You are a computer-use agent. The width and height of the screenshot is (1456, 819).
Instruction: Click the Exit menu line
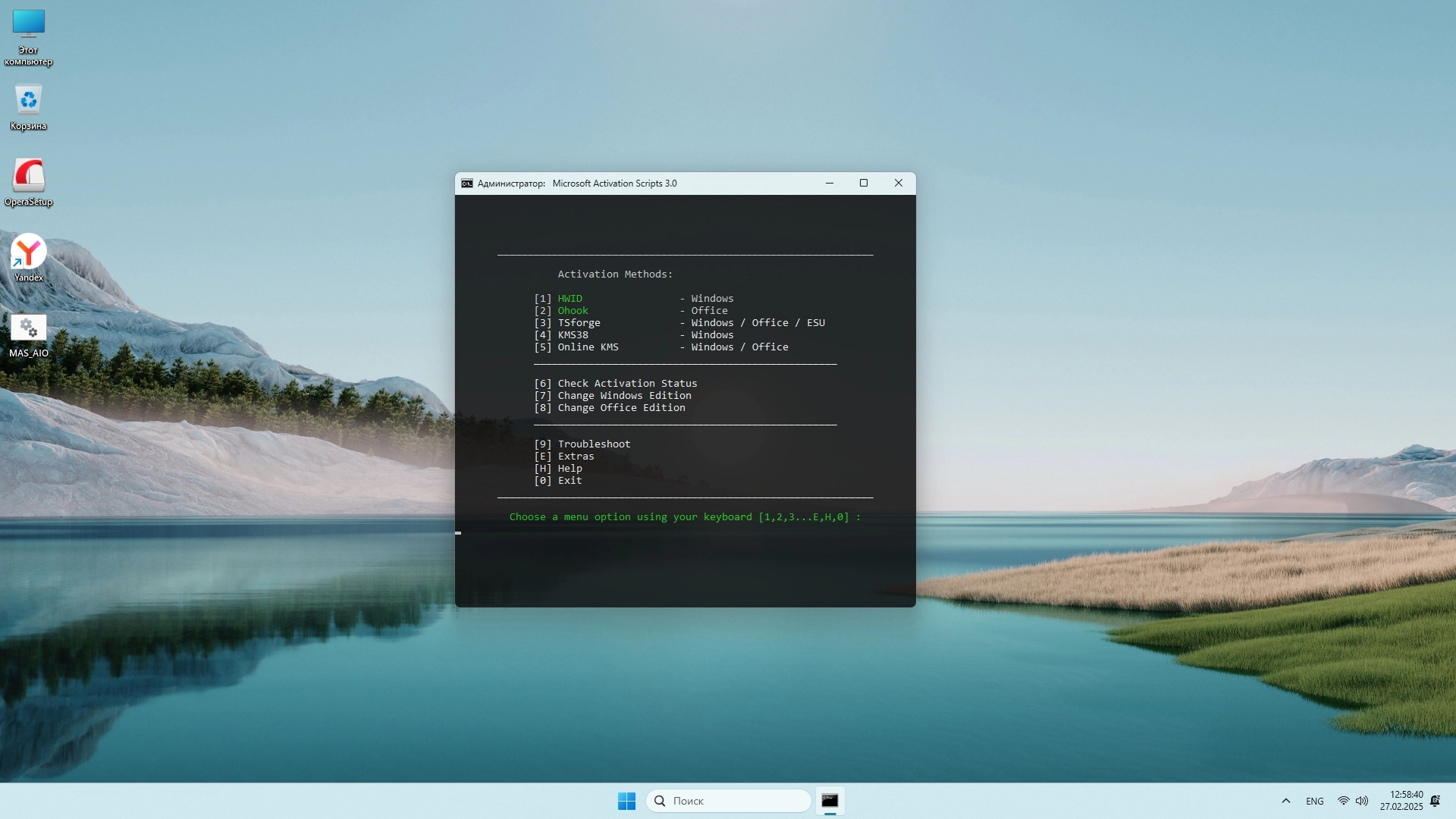click(x=558, y=481)
